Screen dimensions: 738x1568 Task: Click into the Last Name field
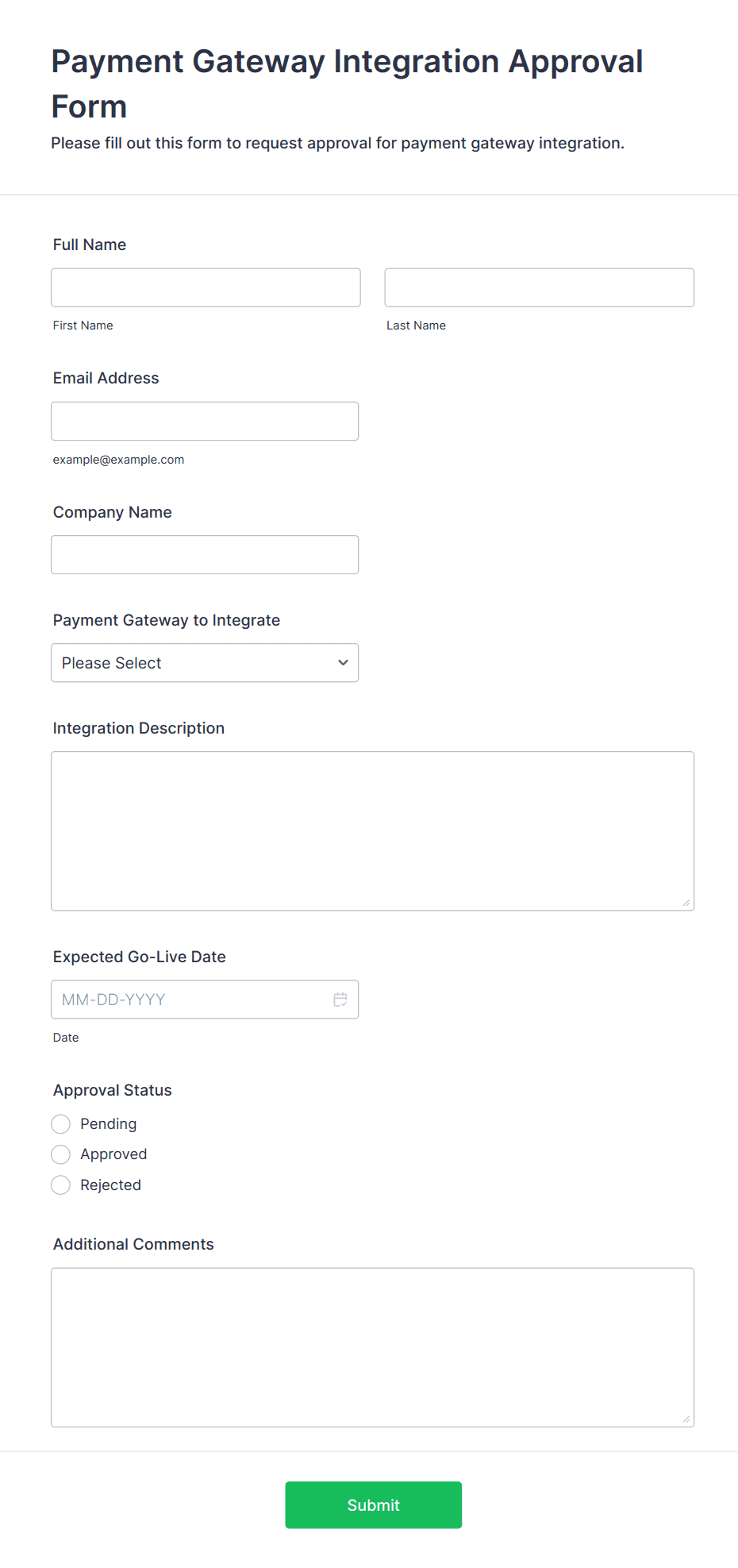(539, 287)
